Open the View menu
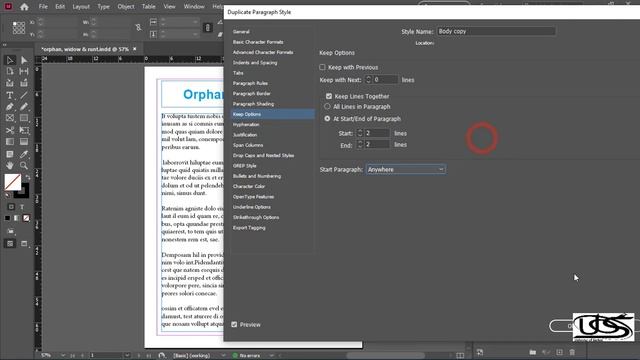Image resolution: width=640 pixels, height=360 pixels. 169,7
